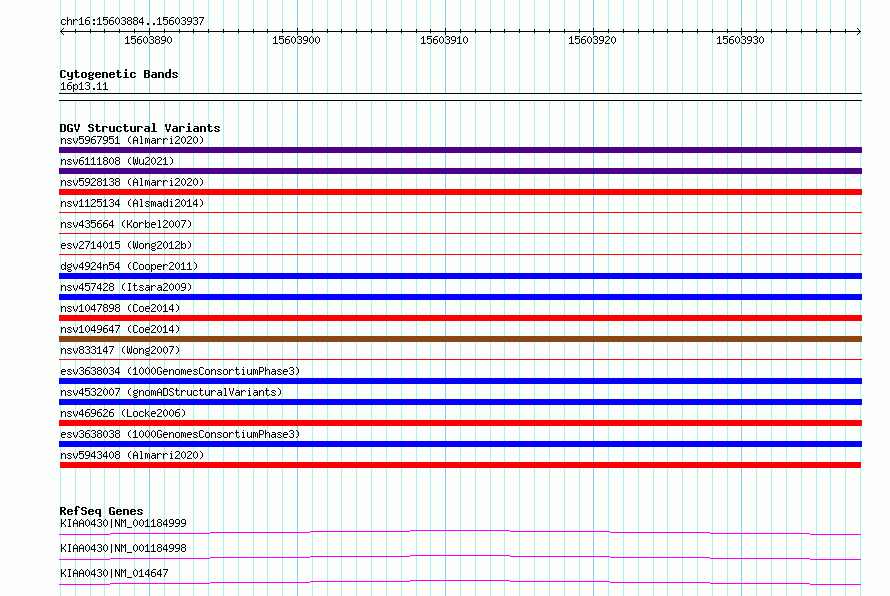Click variant label dgv4924n54 (Cooper2011)
Image resolution: width=890 pixels, height=596 pixels.
click(129, 266)
